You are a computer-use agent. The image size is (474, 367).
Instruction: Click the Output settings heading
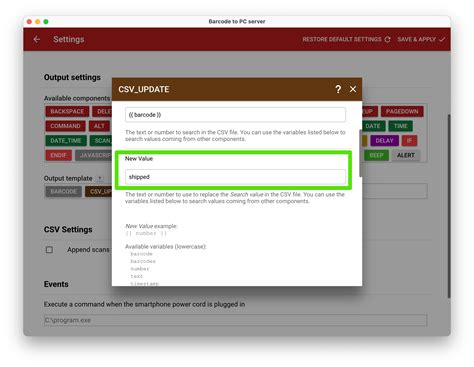point(72,77)
